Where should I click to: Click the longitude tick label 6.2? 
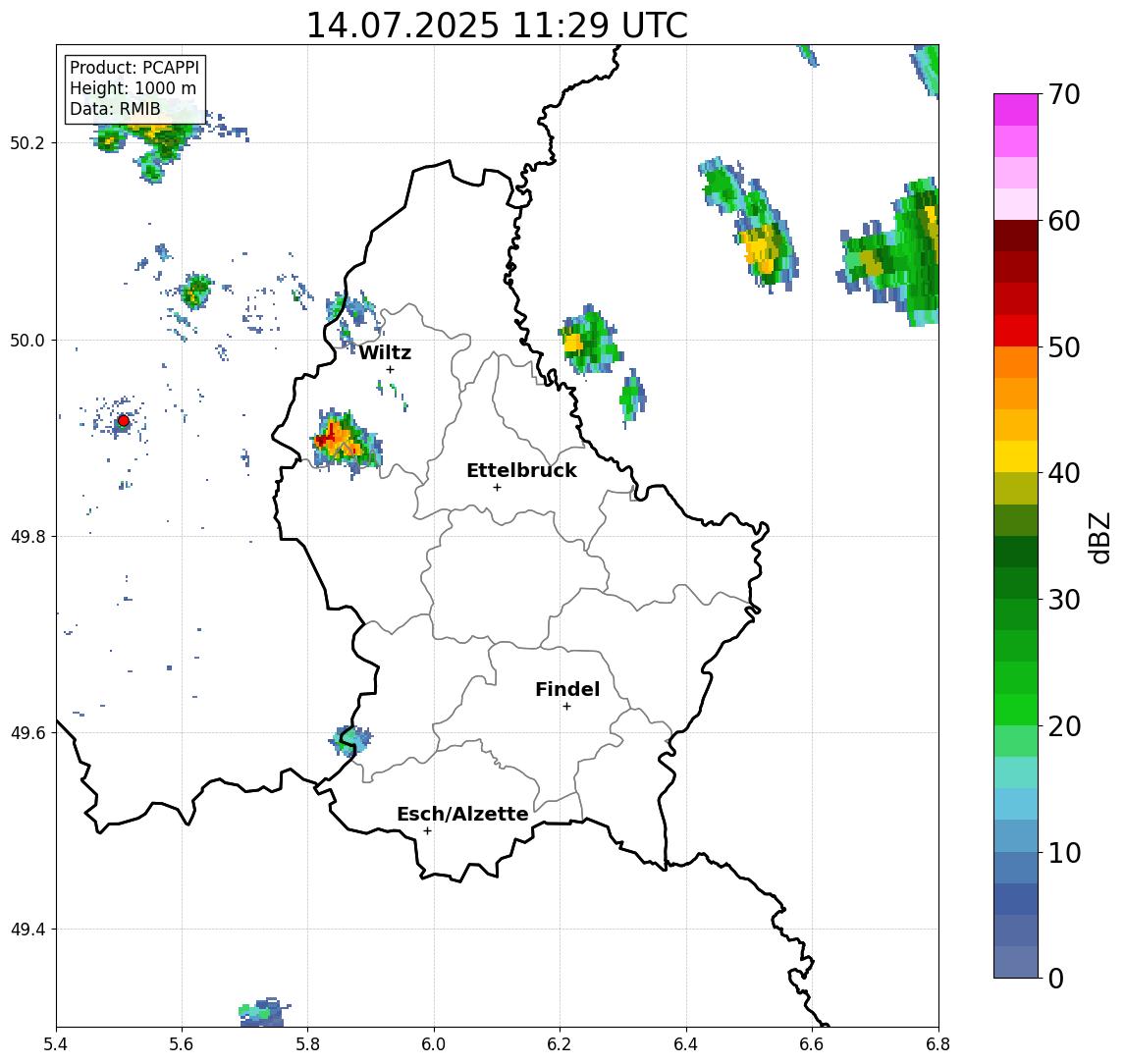[560, 1044]
